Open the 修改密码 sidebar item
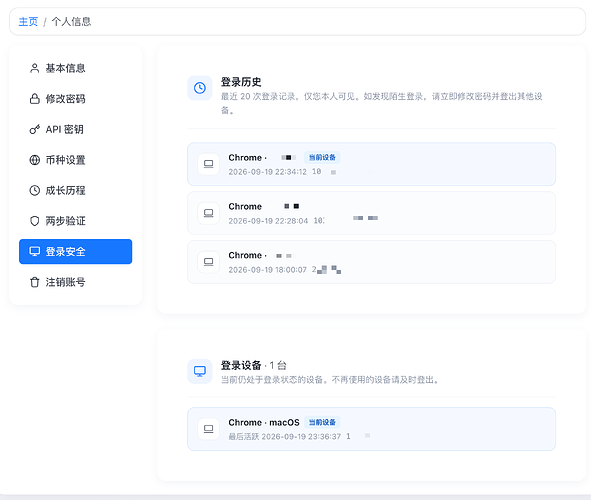The width and height of the screenshot is (591, 500). click(x=75, y=99)
